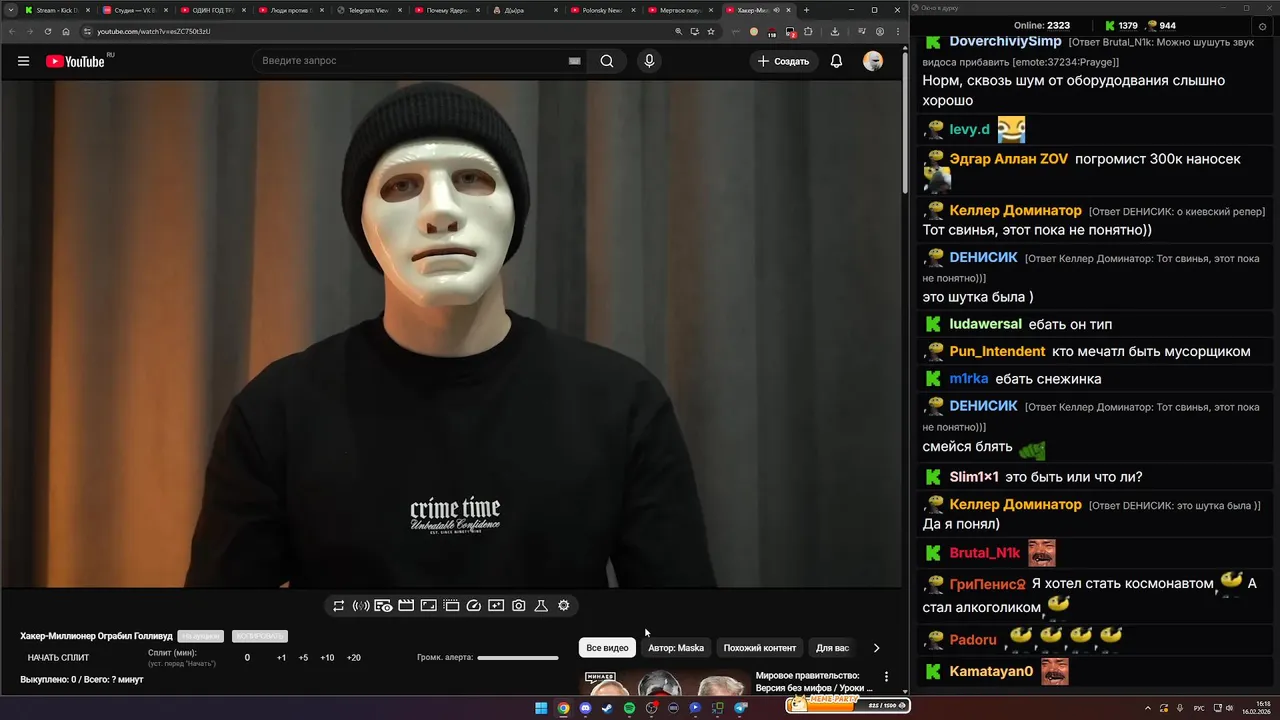Click the НАЧАТЬ СПЛИТ button
1280x720 pixels.
click(58, 658)
